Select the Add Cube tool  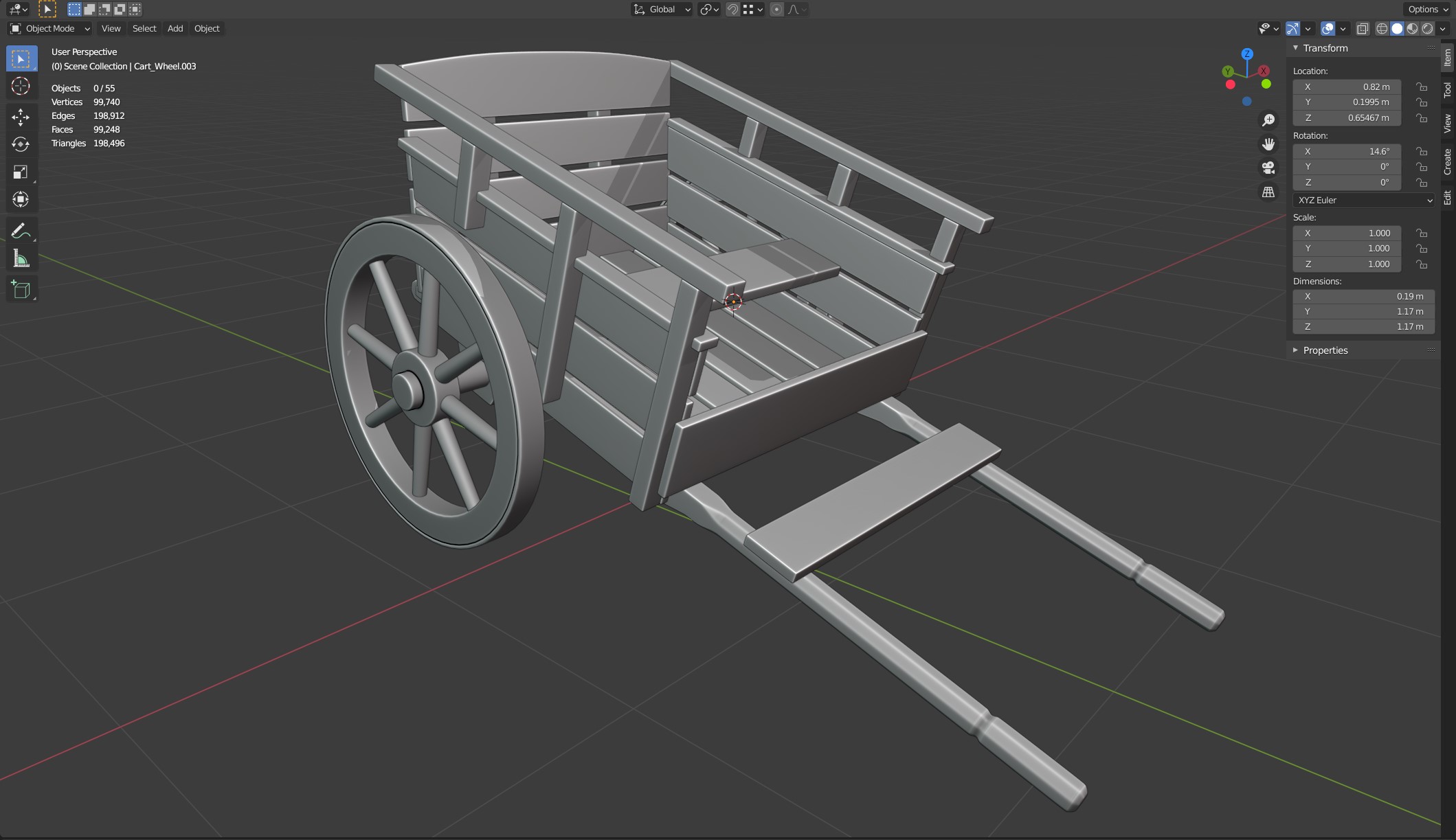pyautogui.click(x=21, y=289)
